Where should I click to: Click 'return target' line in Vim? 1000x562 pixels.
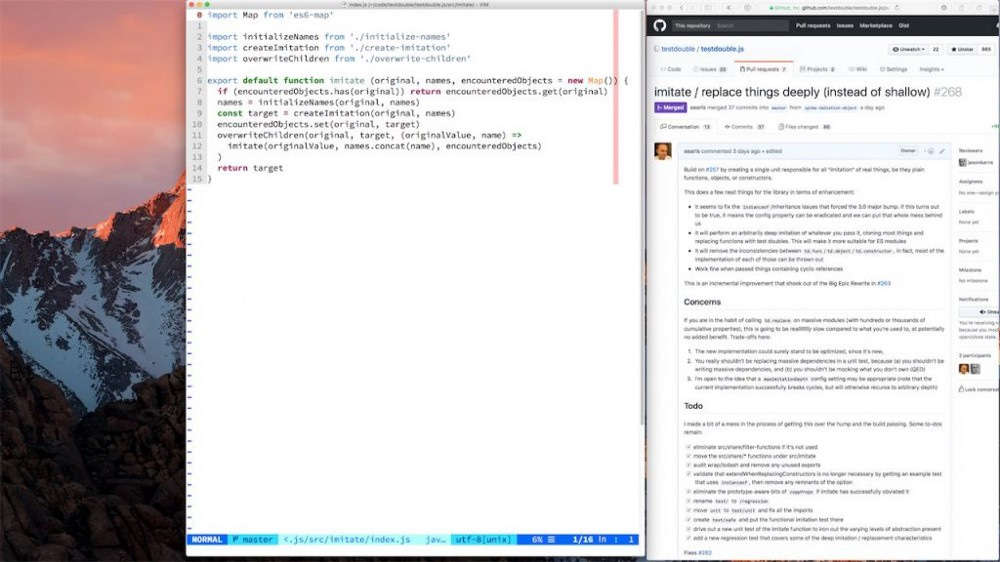250,168
